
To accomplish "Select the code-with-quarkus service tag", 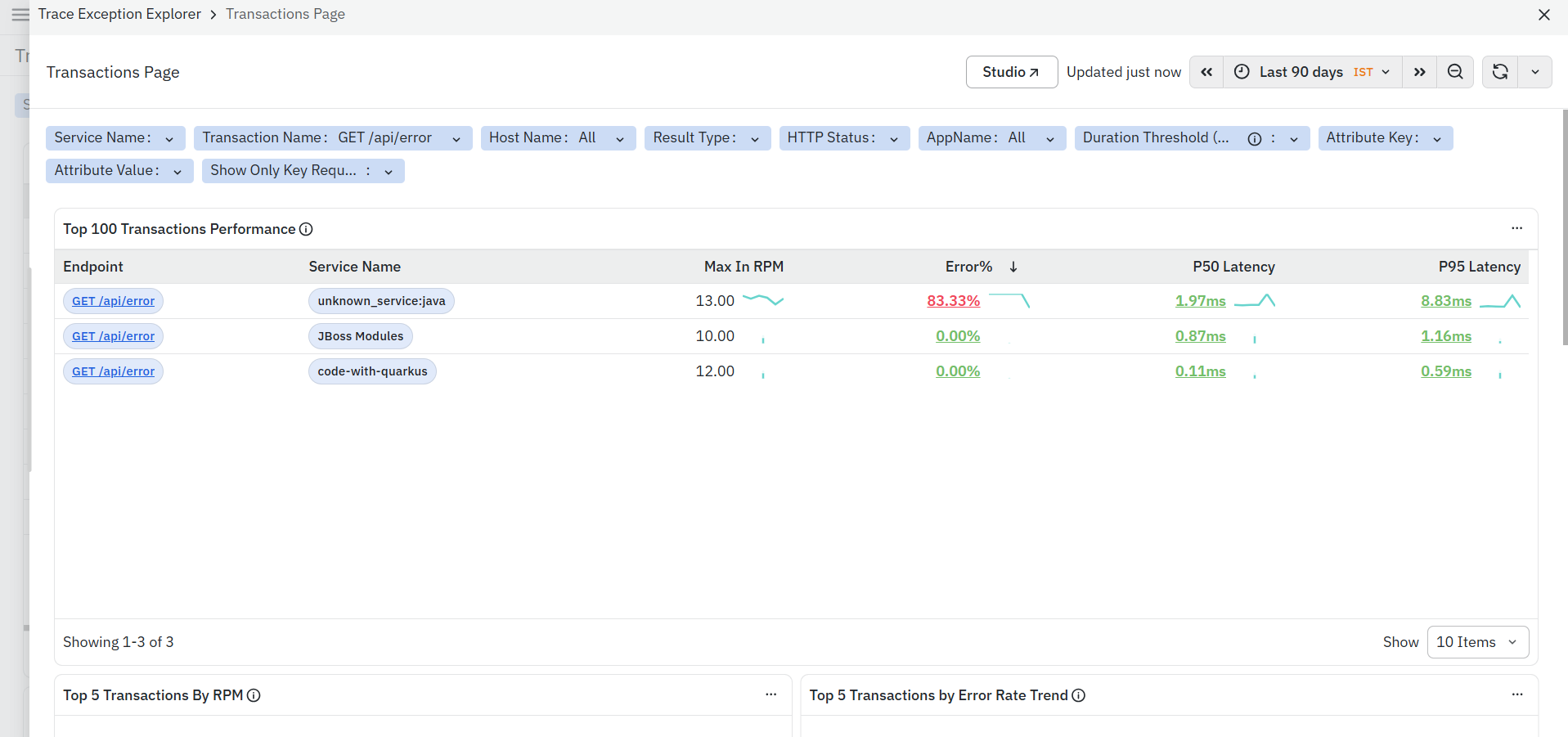I will click(x=372, y=371).
